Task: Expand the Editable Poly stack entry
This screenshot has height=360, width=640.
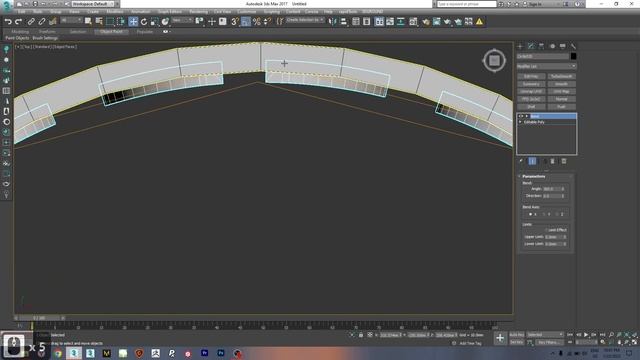Action: [x=520, y=122]
